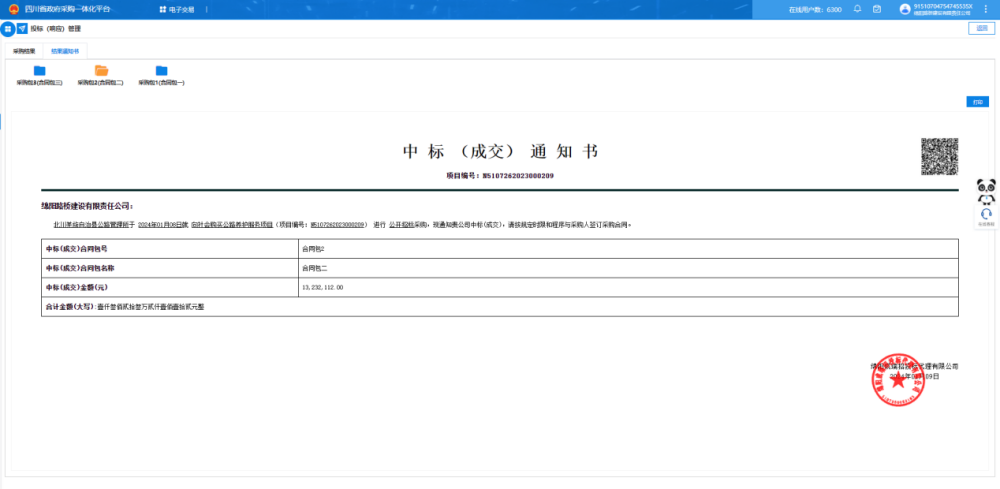Open the panda assistant mascot
The height and width of the screenshot is (489, 1000).
(986, 190)
